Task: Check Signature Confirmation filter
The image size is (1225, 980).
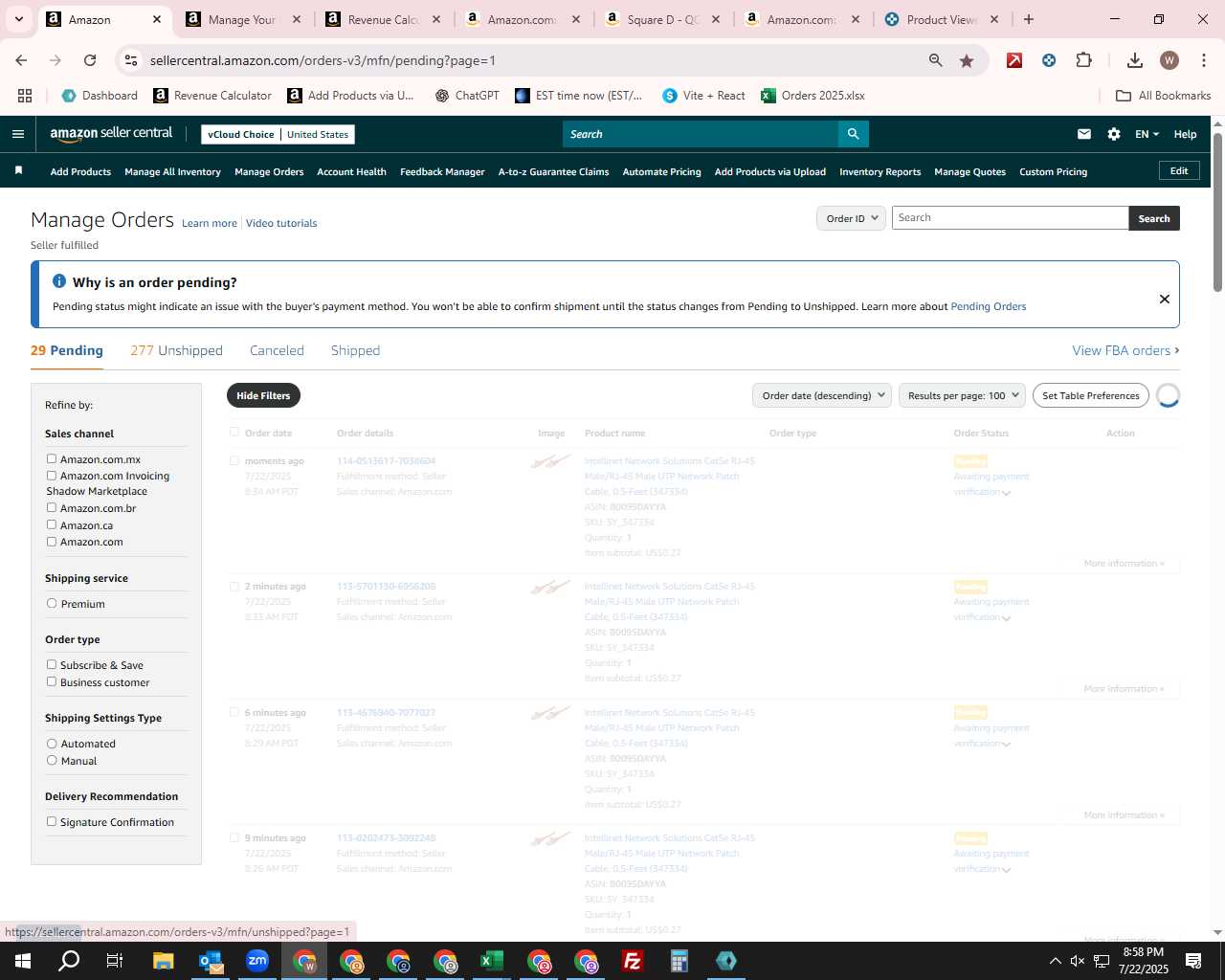Action: [x=52, y=821]
